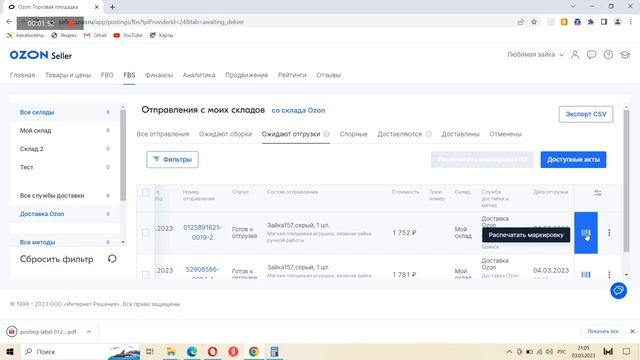The image size is (640, 360).
Task: Switch to Отменены tab
Action: 506,134
